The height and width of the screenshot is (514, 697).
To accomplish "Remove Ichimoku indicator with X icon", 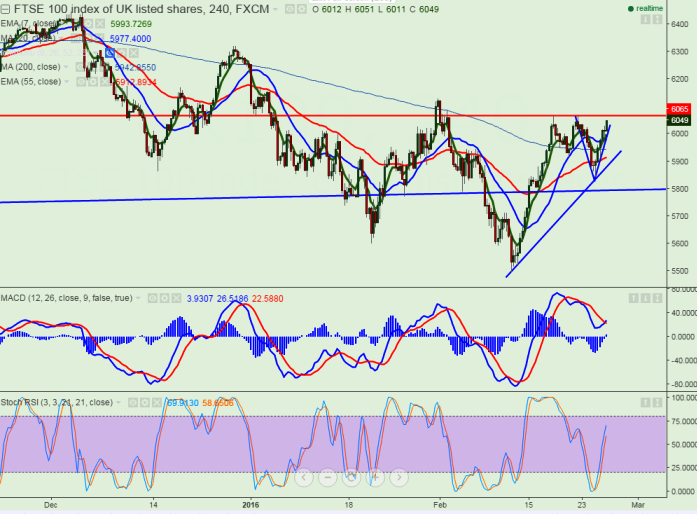I will (x=133, y=53).
